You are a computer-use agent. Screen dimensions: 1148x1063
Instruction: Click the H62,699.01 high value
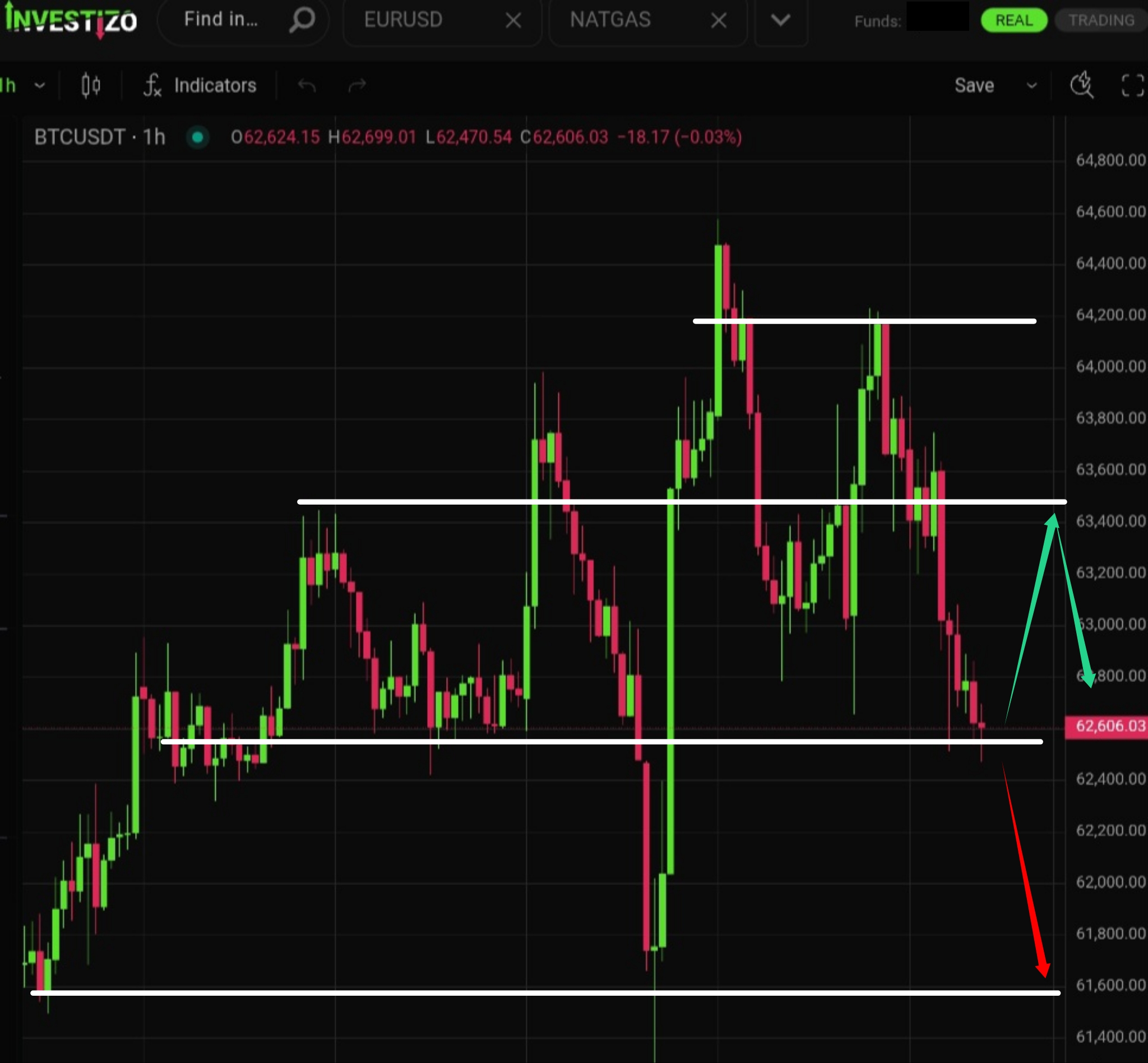[372, 137]
